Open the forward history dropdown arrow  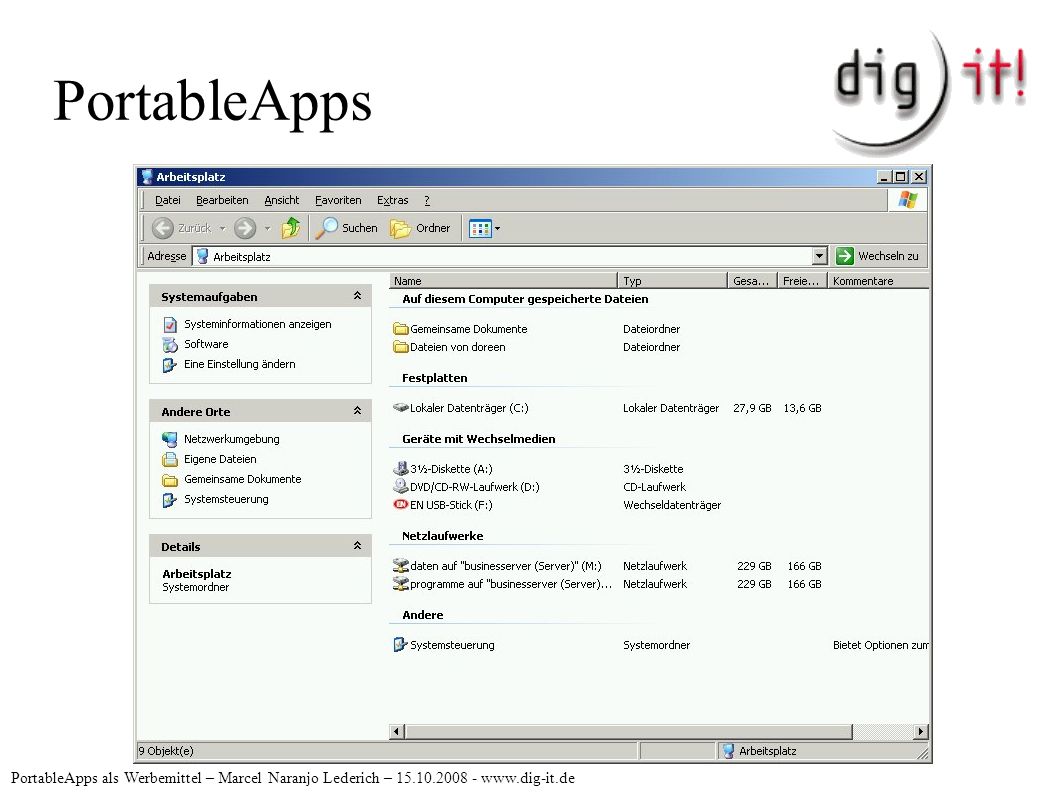267,228
